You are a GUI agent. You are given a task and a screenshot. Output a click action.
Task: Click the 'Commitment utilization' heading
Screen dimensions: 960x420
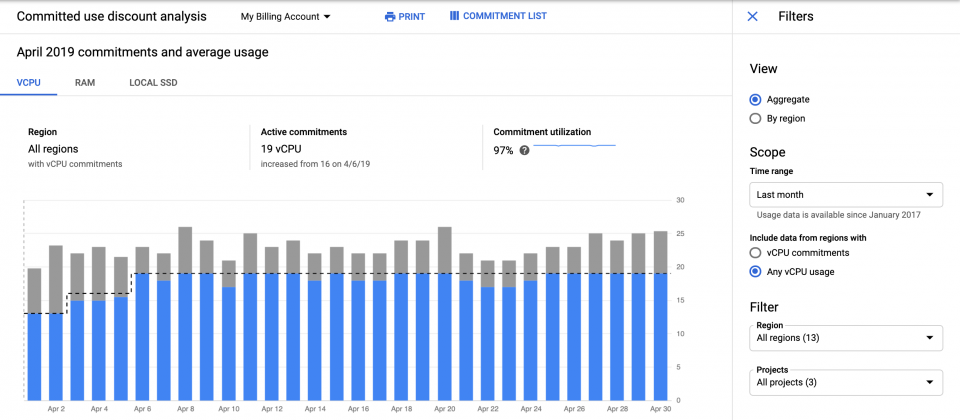tap(542, 132)
